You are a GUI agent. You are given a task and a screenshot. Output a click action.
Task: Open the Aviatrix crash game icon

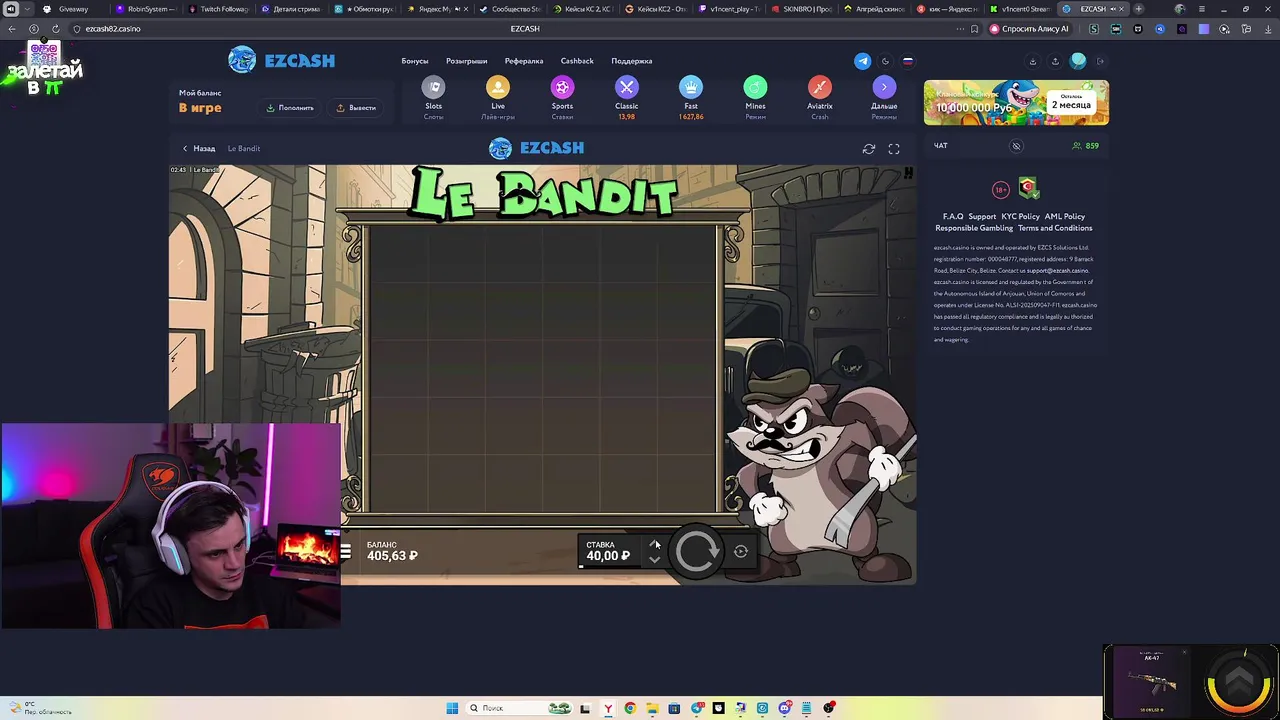click(820, 88)
